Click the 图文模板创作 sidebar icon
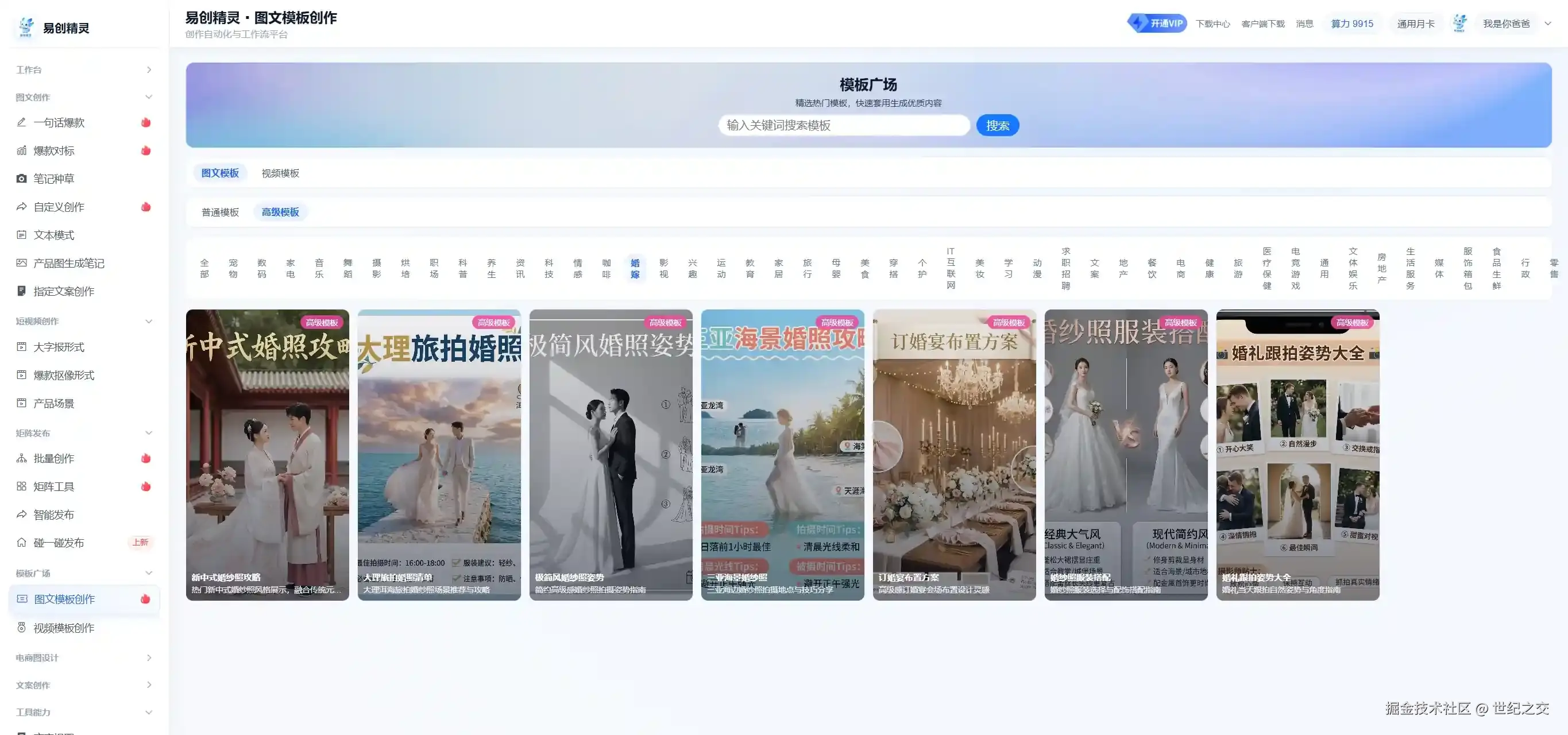This screenshot has width=1568, height=735. click(22, 599)
